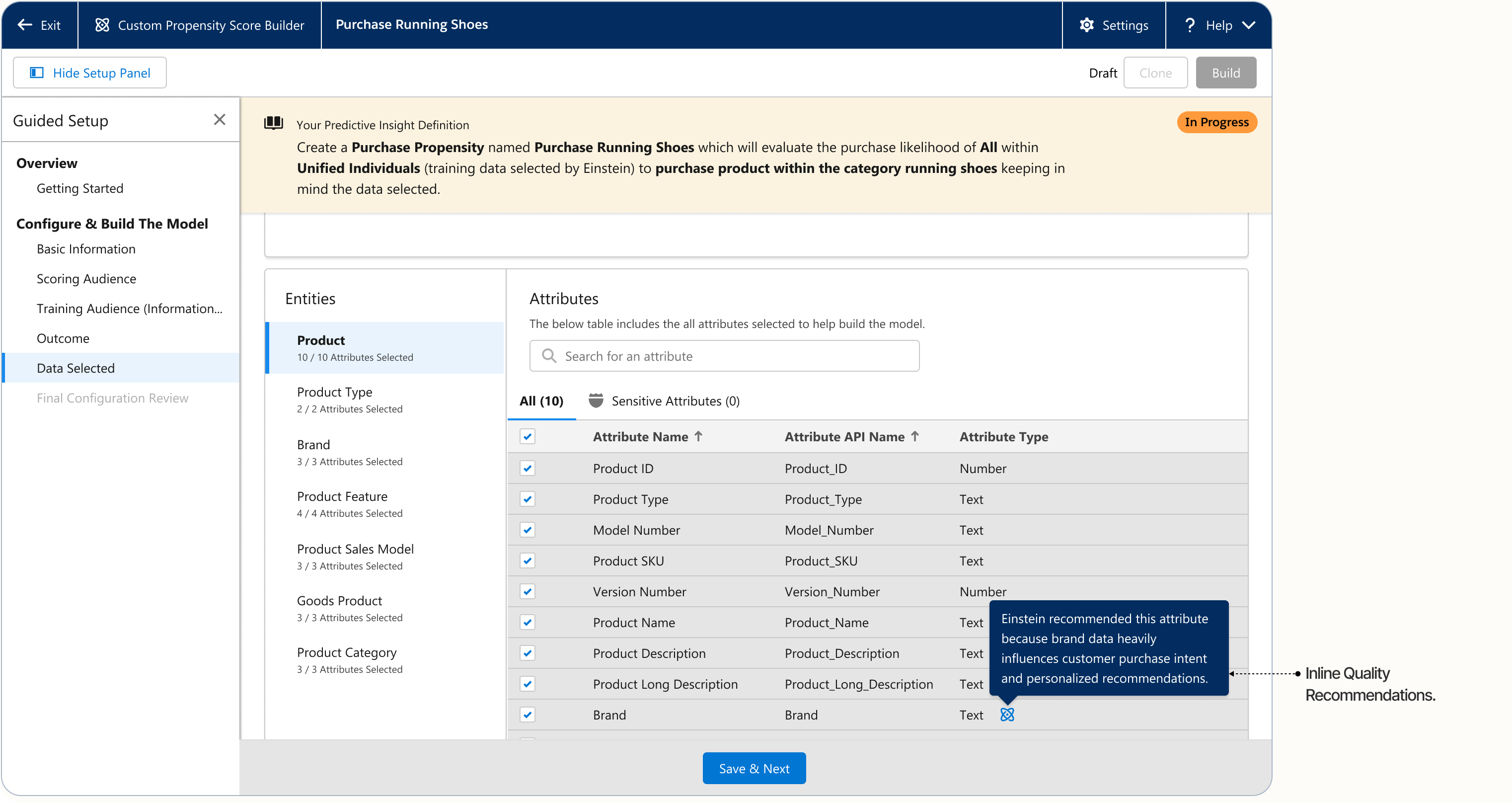The image size is (1512, 802).
Task: Expand the Help dropdown chevron
Action: pyautogui.click(x=1249, y=25)
